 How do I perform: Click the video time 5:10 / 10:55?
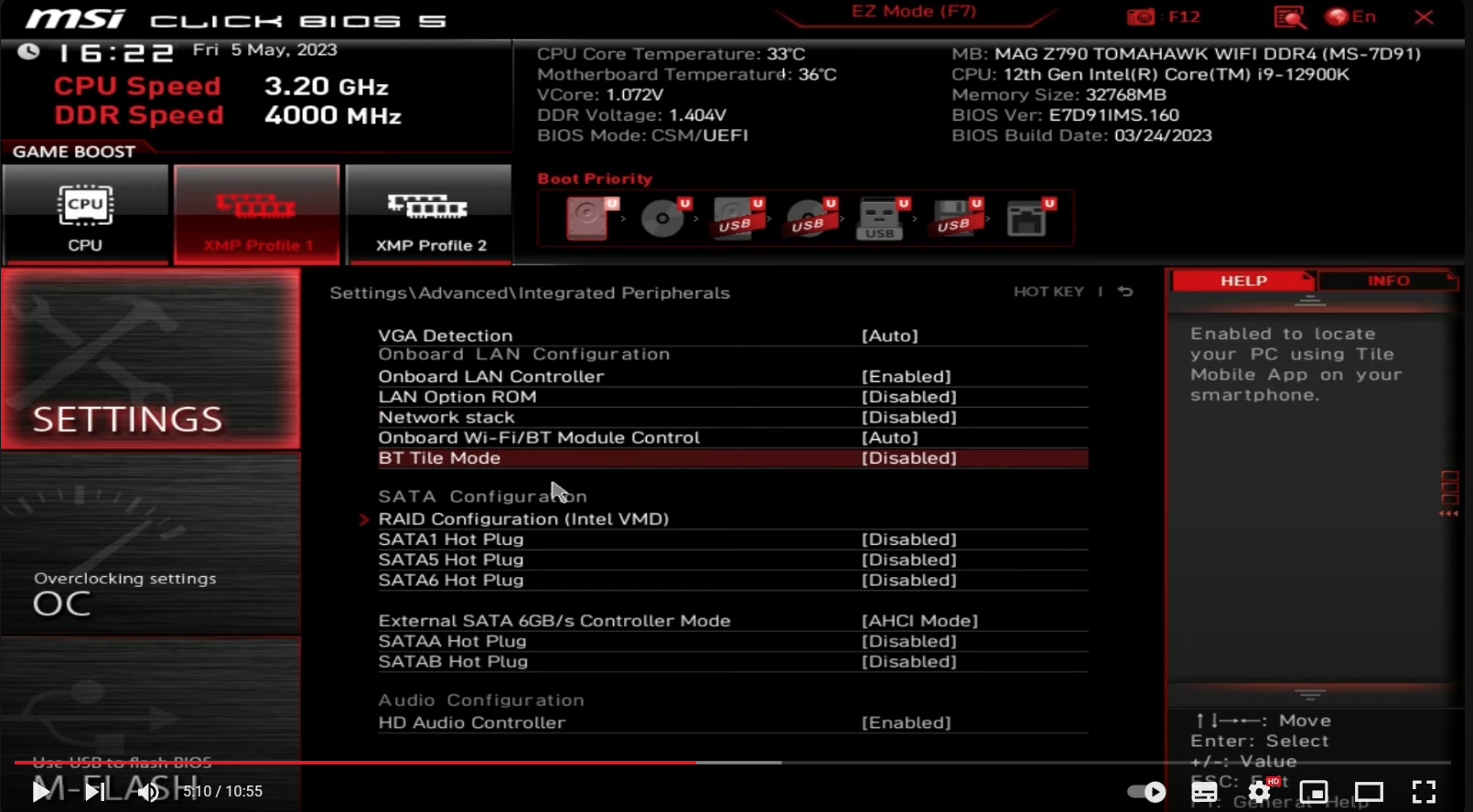click(222, 791)
